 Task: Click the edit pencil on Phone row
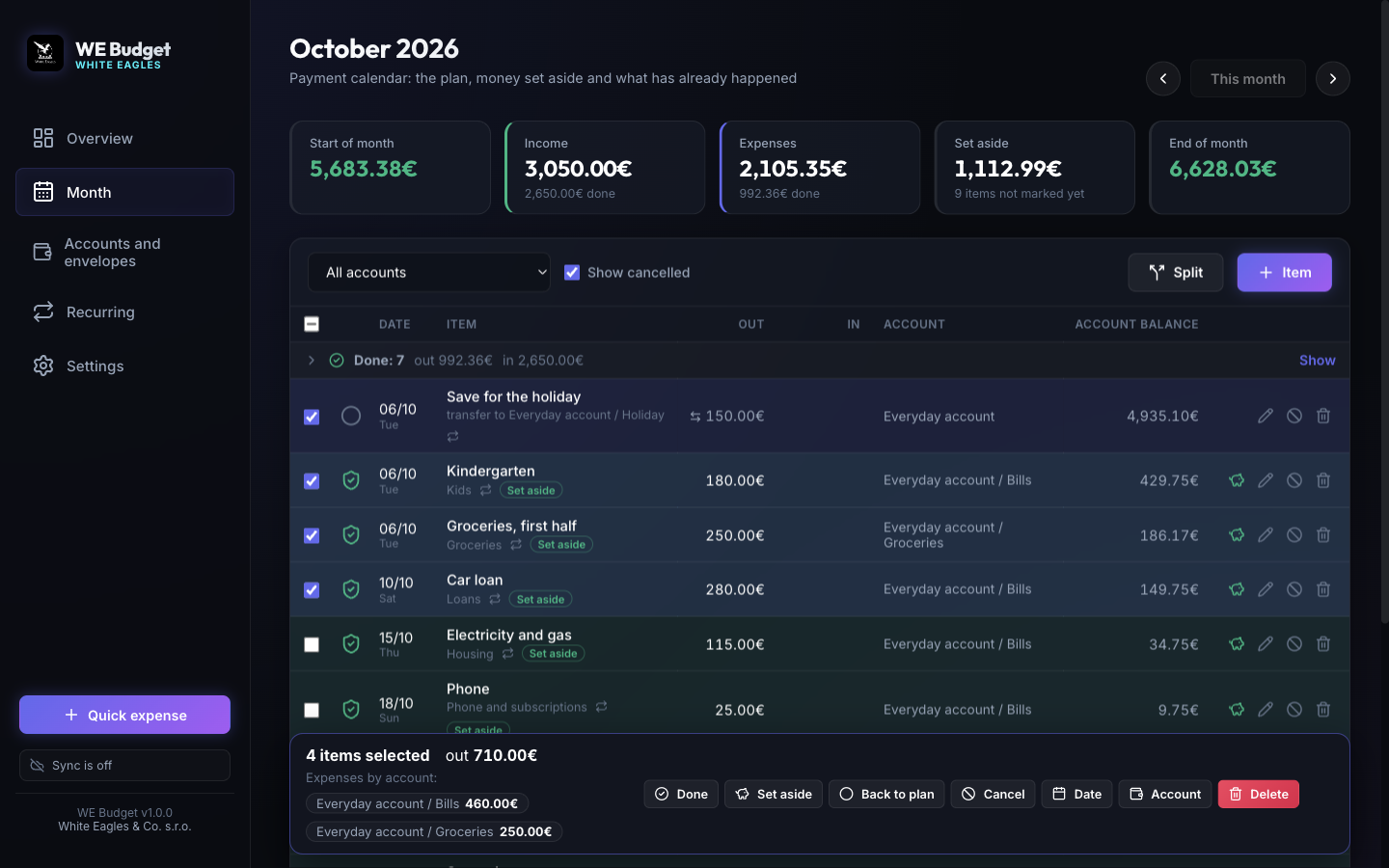(1266, 709)
